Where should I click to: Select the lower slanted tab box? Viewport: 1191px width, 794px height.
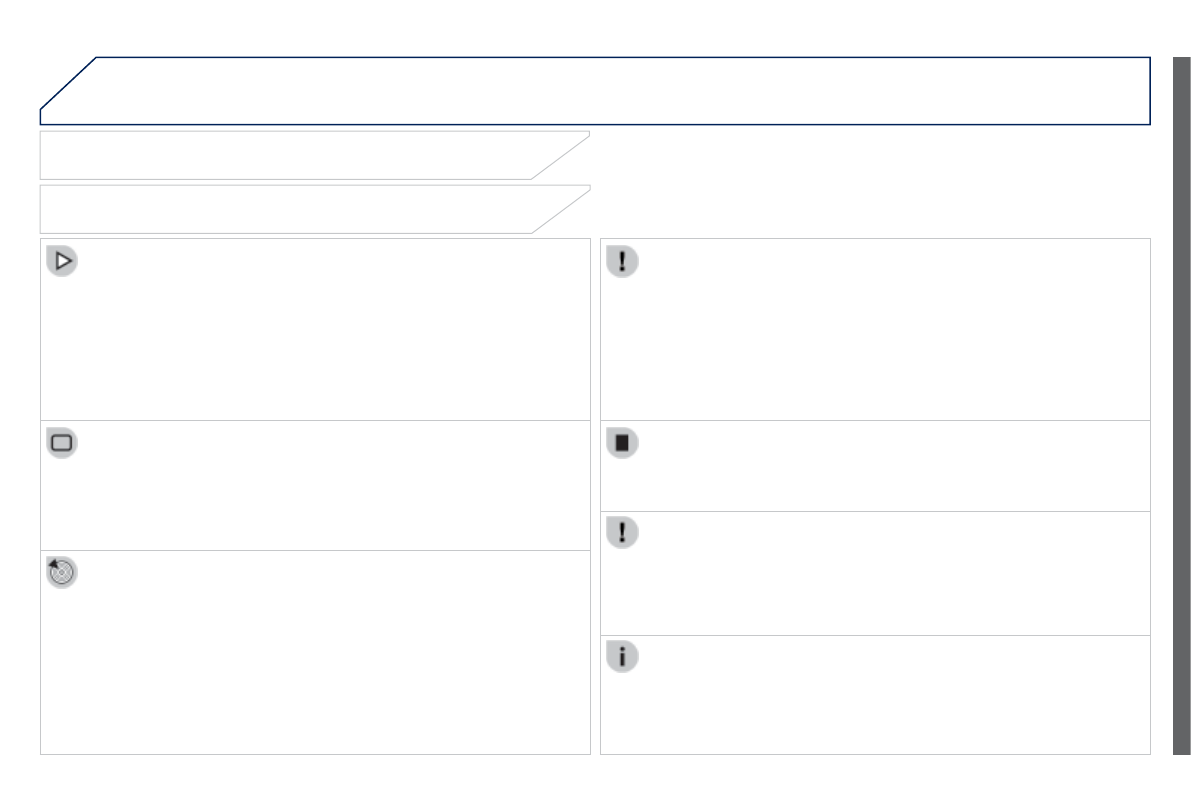290,209
